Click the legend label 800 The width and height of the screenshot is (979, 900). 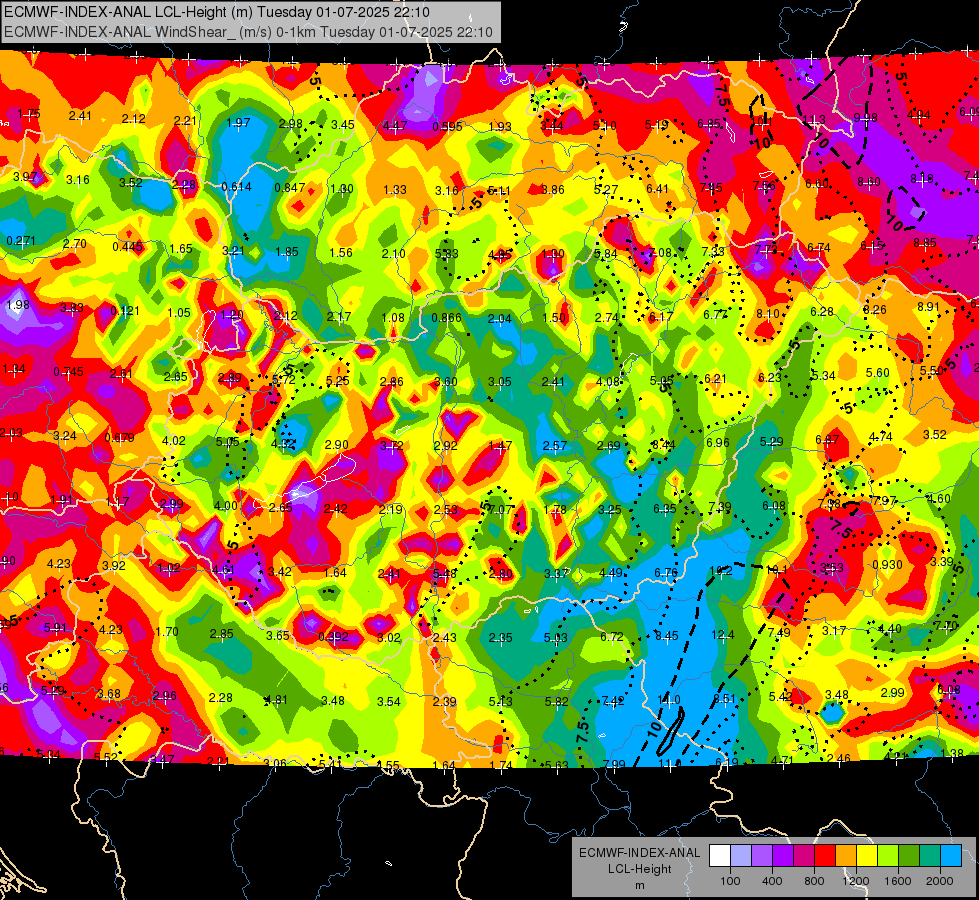tap(814, 881)
